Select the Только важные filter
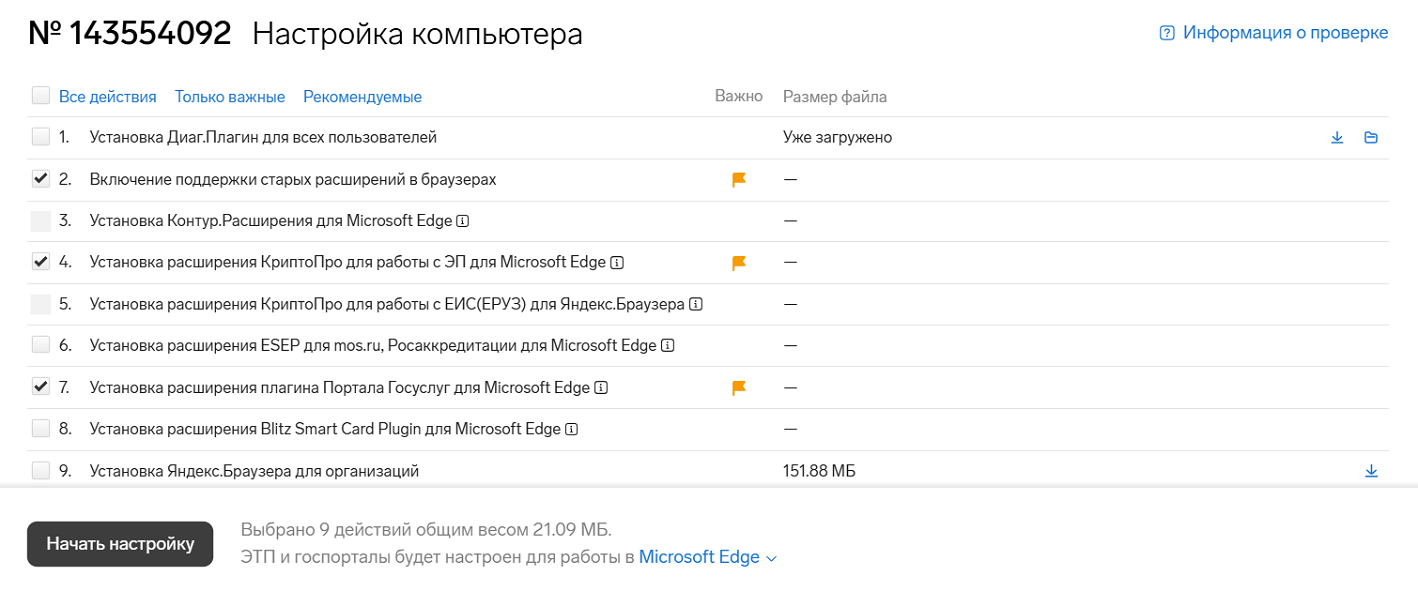1418x591 pixels. coord(230,97)
